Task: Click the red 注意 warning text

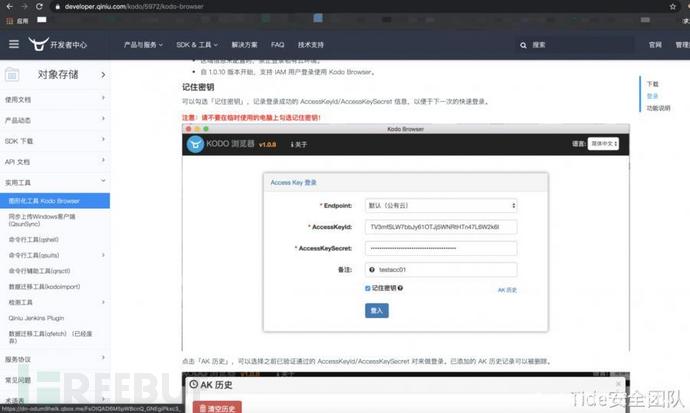Action: [251, 117]
